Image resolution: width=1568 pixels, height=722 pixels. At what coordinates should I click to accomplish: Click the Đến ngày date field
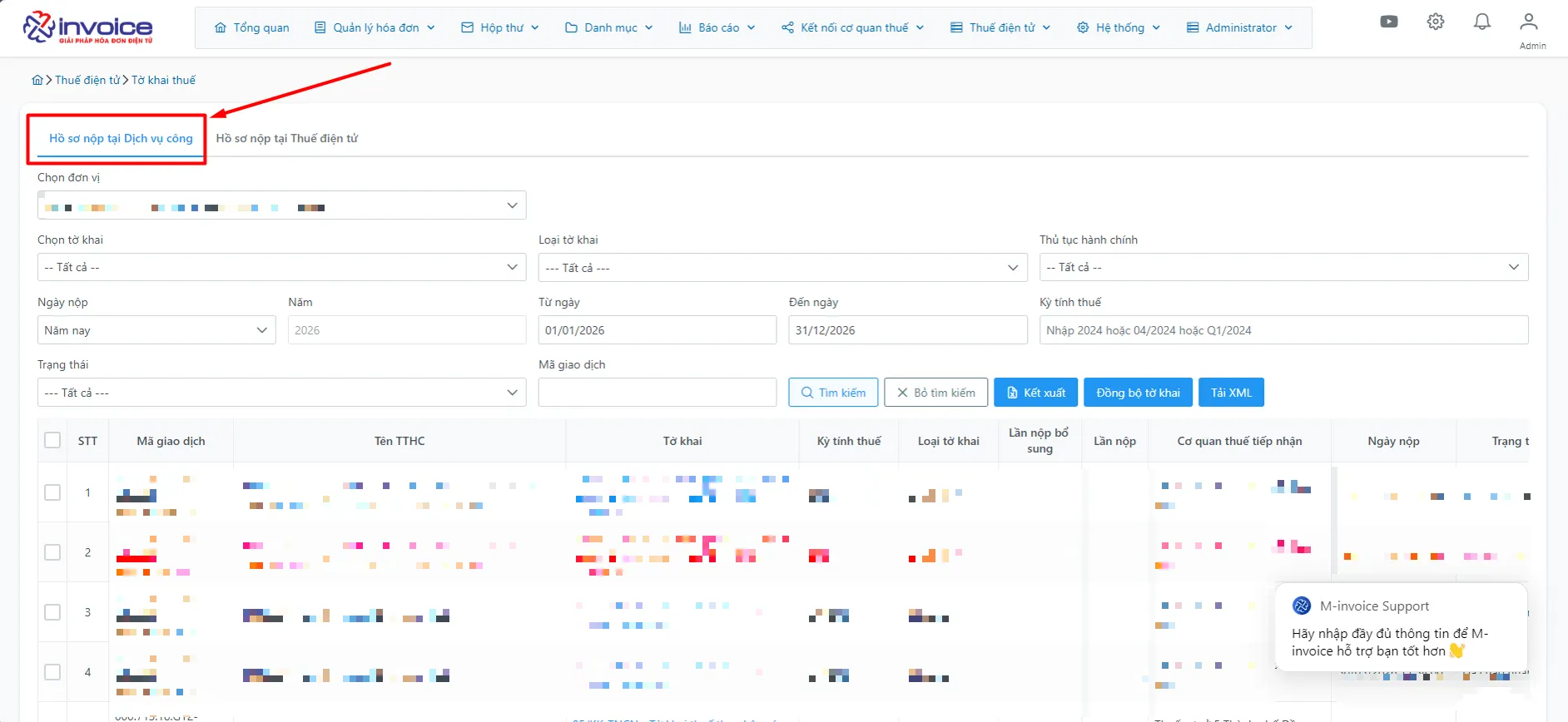tap(908, 330)
